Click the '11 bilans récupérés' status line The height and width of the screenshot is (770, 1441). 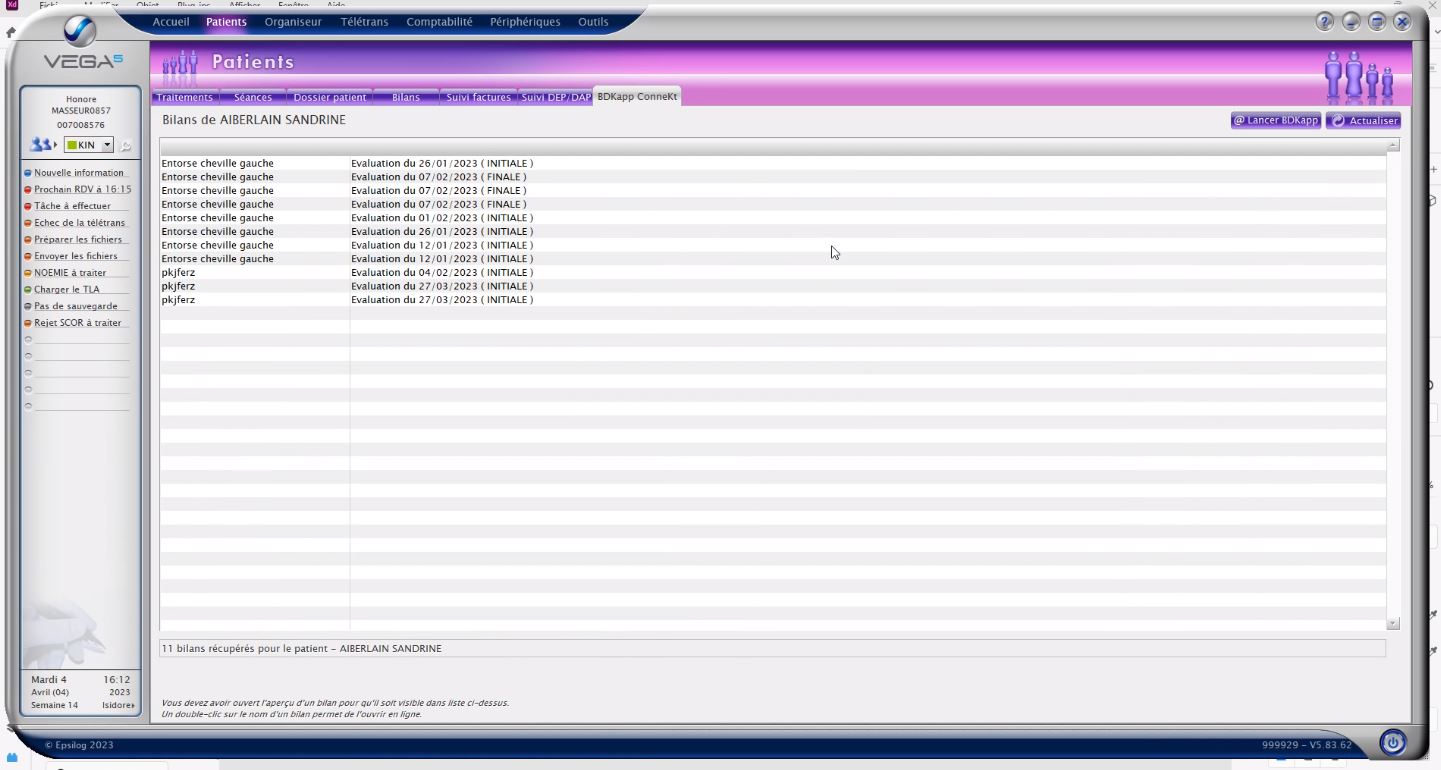(x=772, y=649)
